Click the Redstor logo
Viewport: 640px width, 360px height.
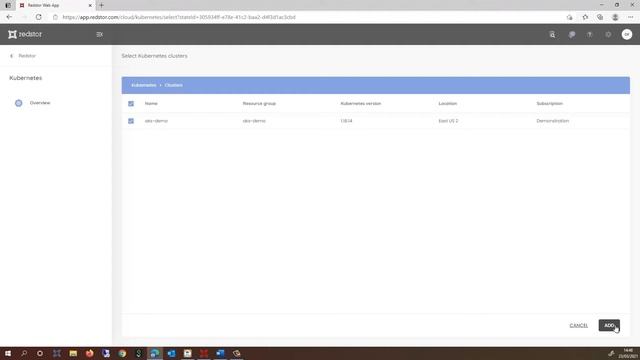point(25,34)
